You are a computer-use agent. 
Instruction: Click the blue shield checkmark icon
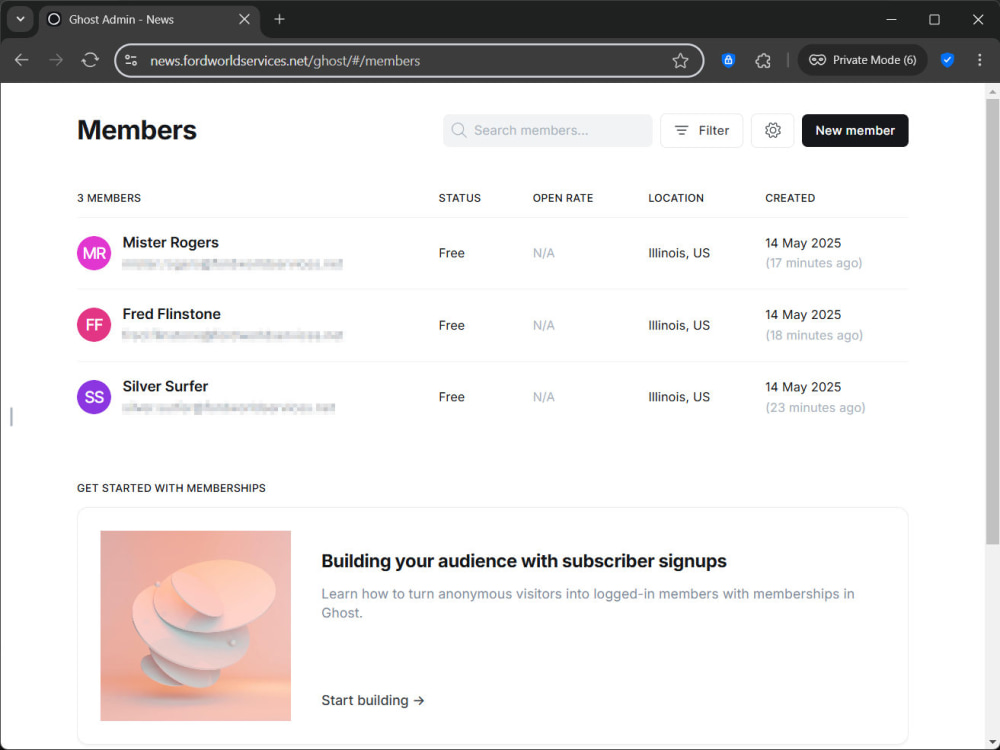[947, 60]
